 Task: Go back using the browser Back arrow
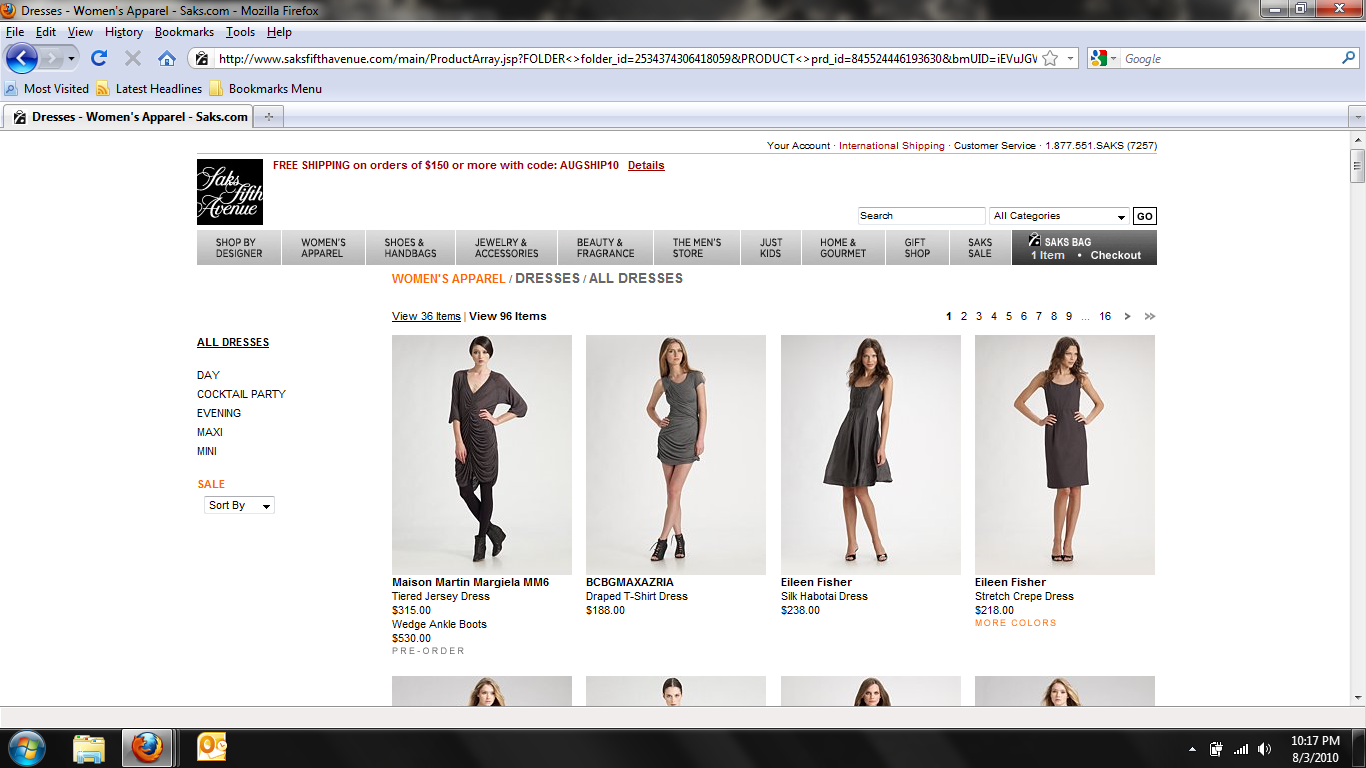(x=22, y=58)
